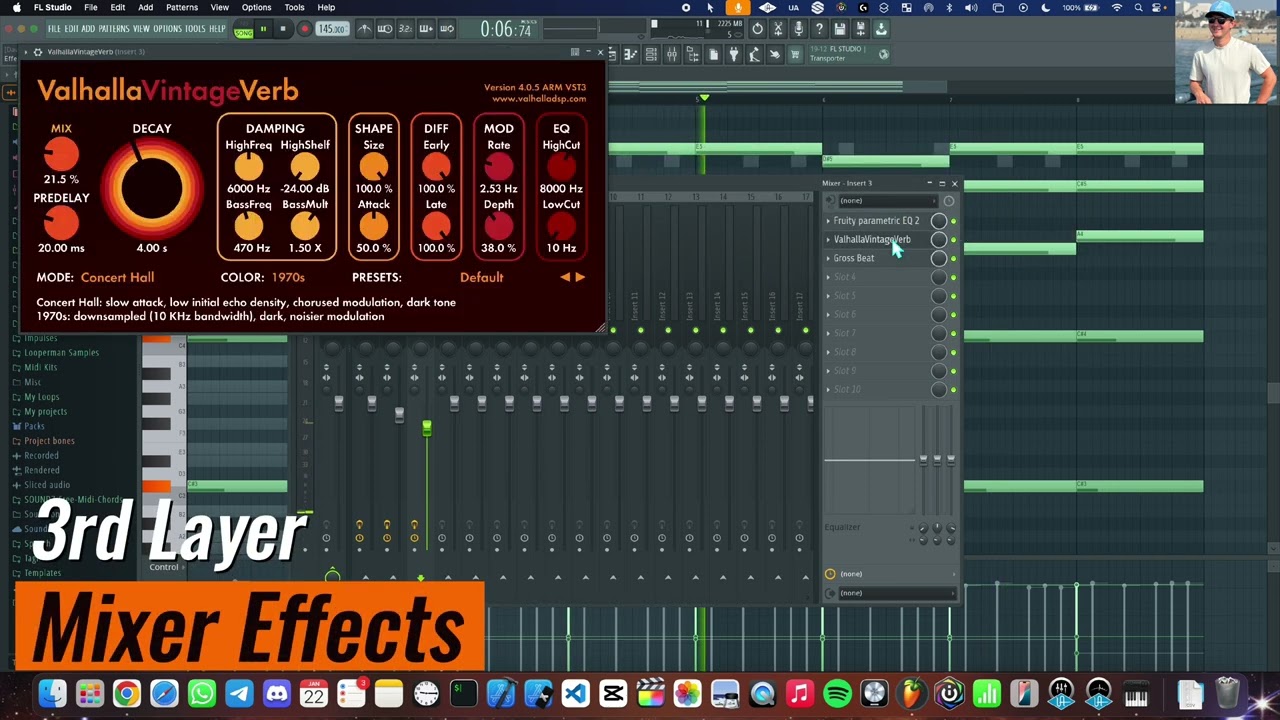Open the Default presets menu
The height and width of the screenshot is (720, 1280).
coord(481,277)
